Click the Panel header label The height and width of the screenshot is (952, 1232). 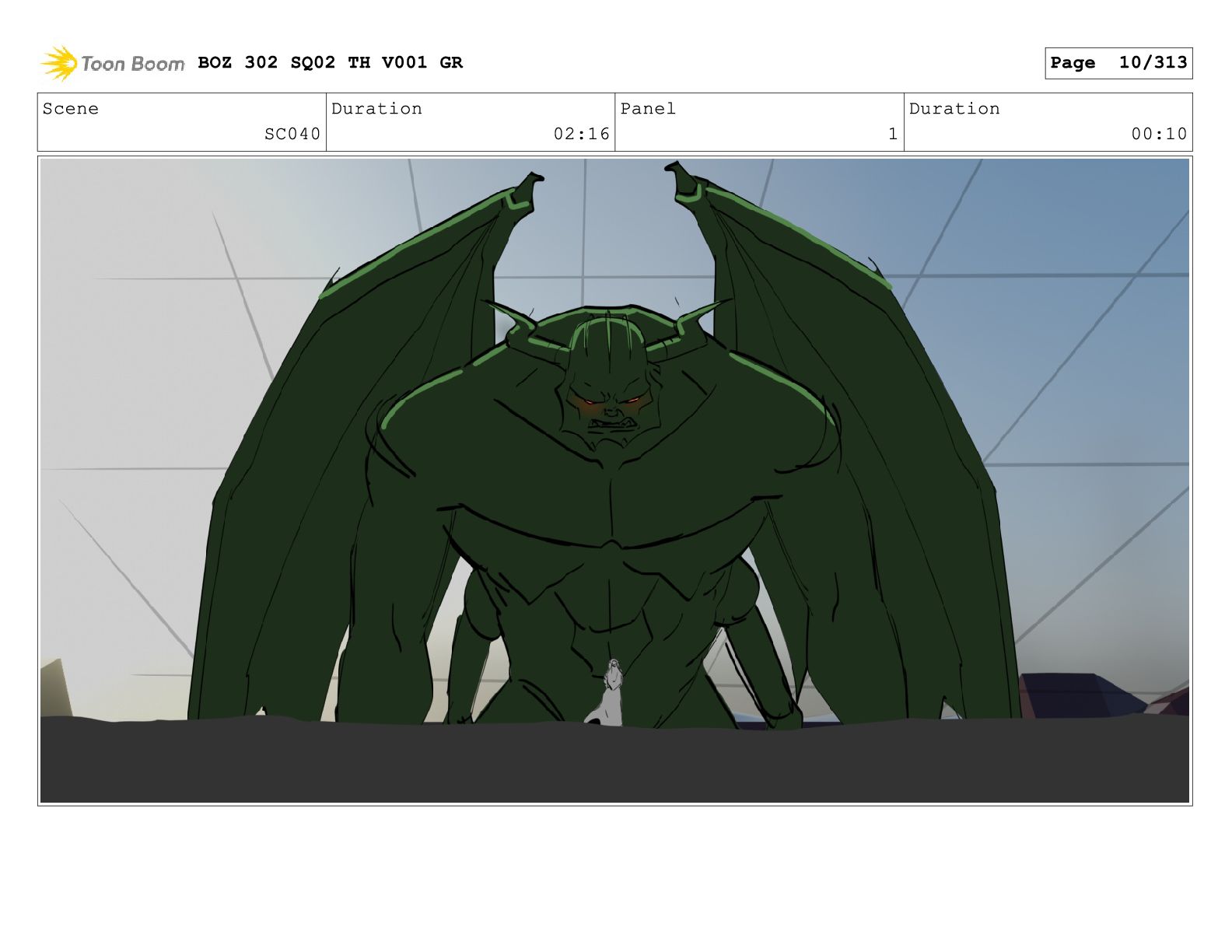(x=649, y=109)
